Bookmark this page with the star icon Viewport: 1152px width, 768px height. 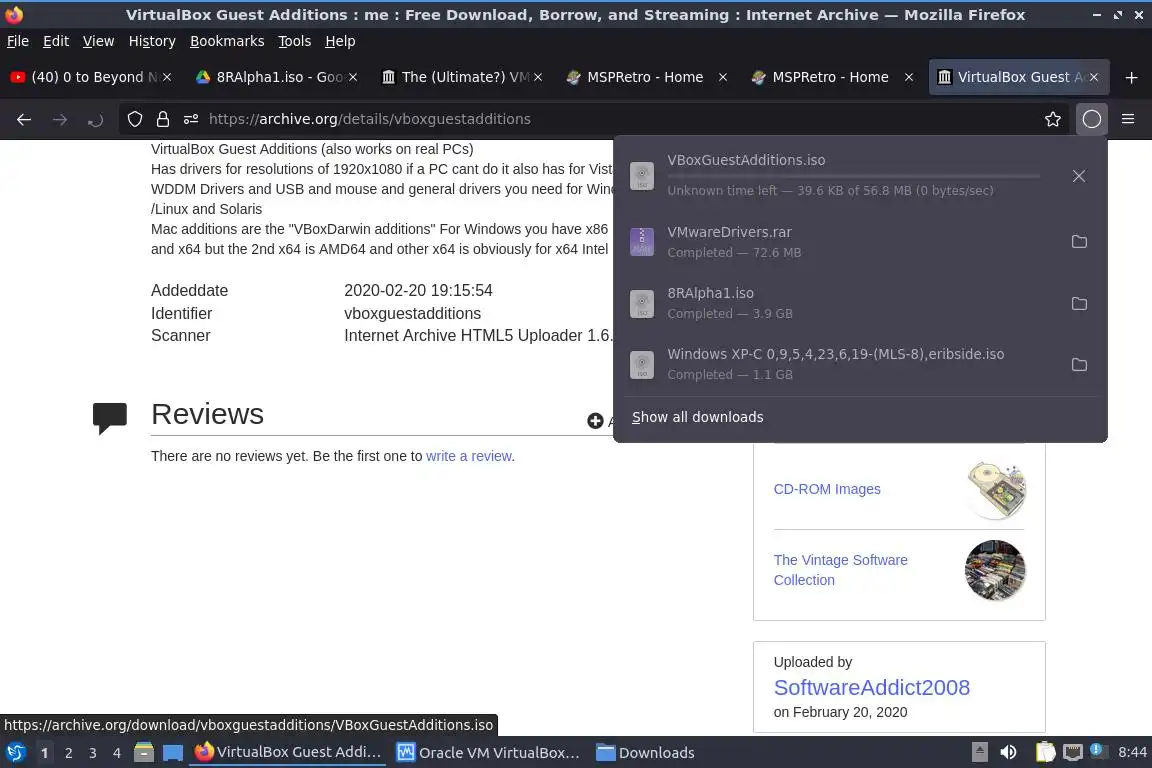coord(1053,119)
